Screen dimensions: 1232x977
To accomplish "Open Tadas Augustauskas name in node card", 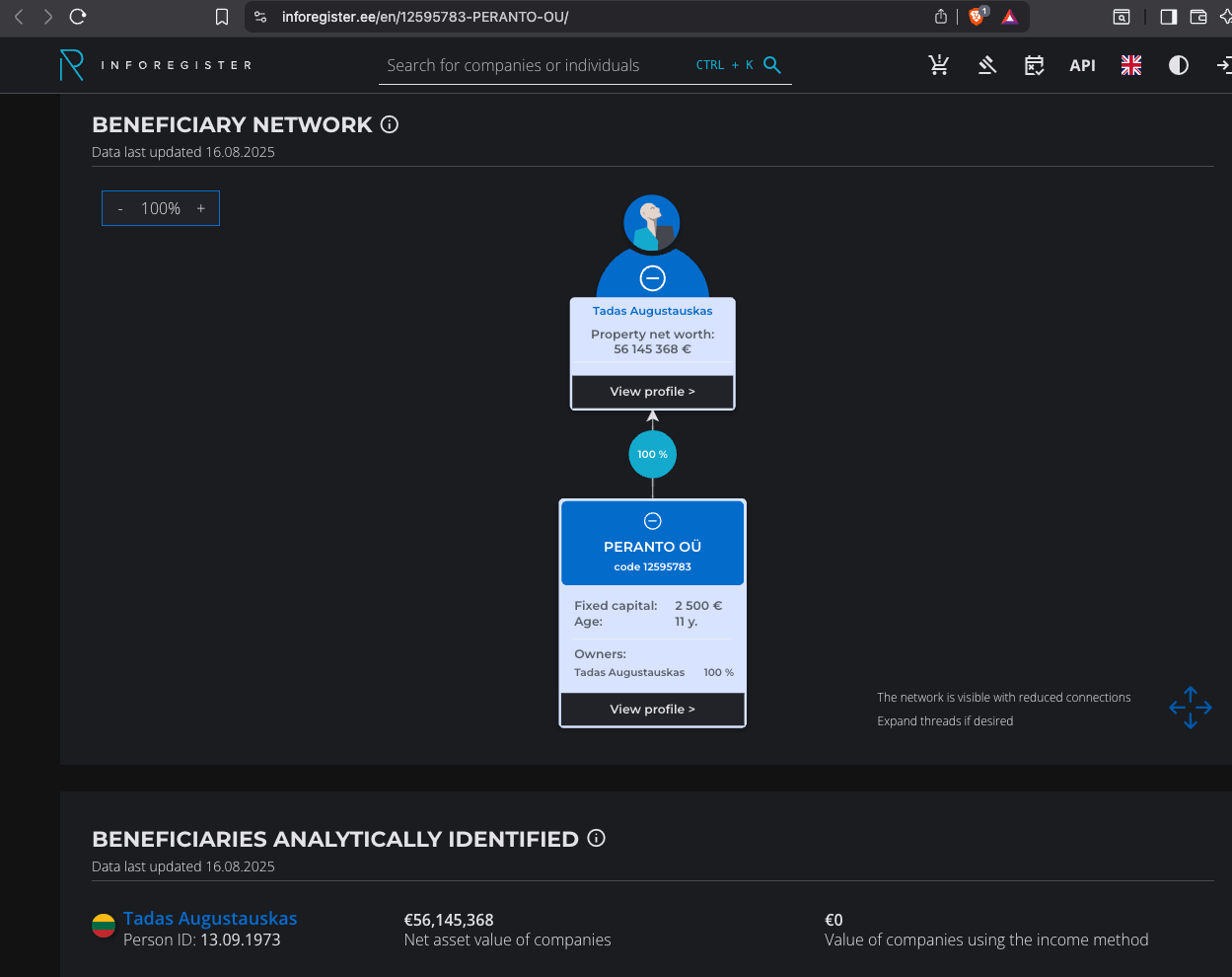I will [652, 311].
